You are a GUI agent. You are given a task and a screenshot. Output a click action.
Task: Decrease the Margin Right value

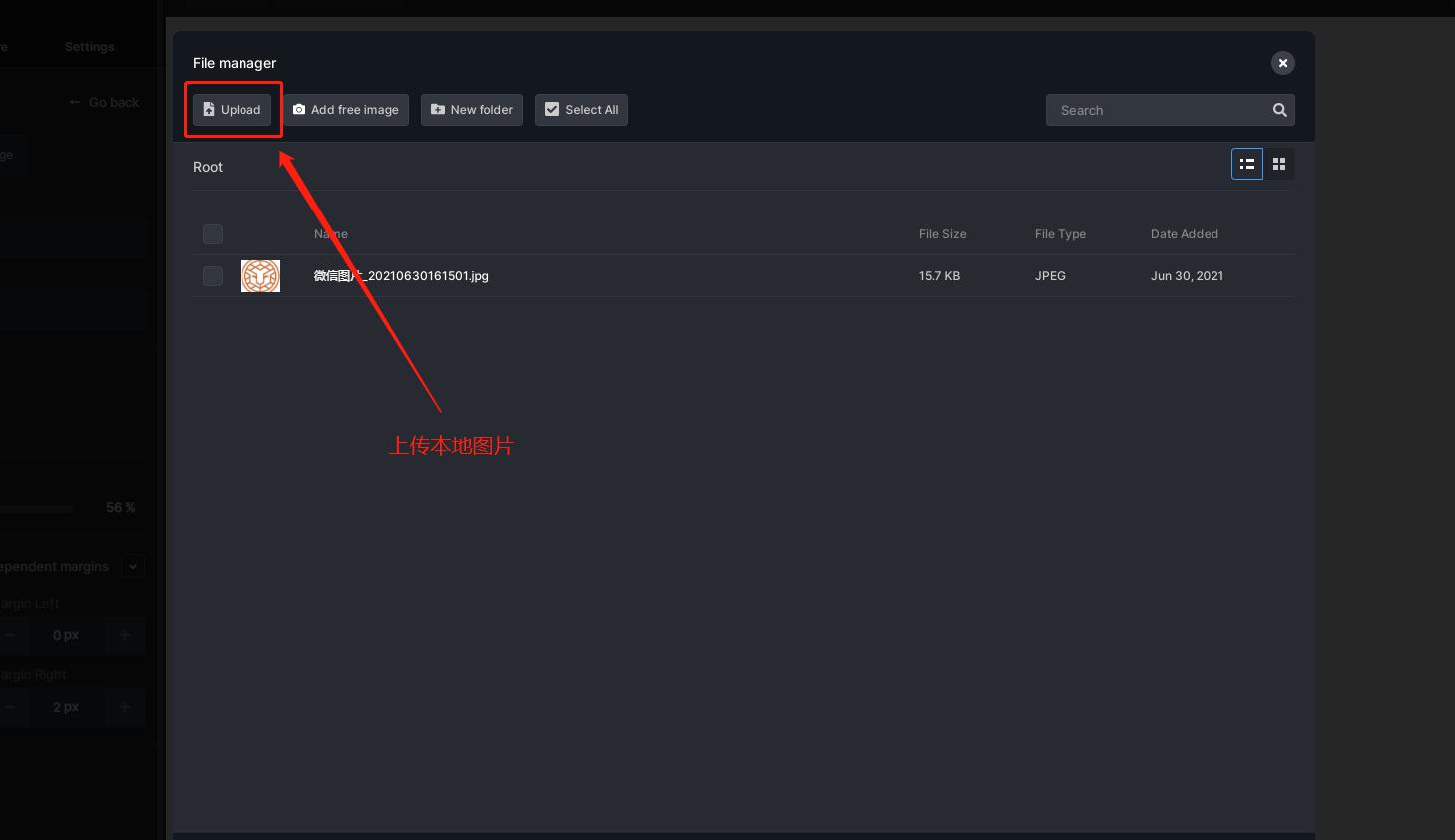[10, 707]
